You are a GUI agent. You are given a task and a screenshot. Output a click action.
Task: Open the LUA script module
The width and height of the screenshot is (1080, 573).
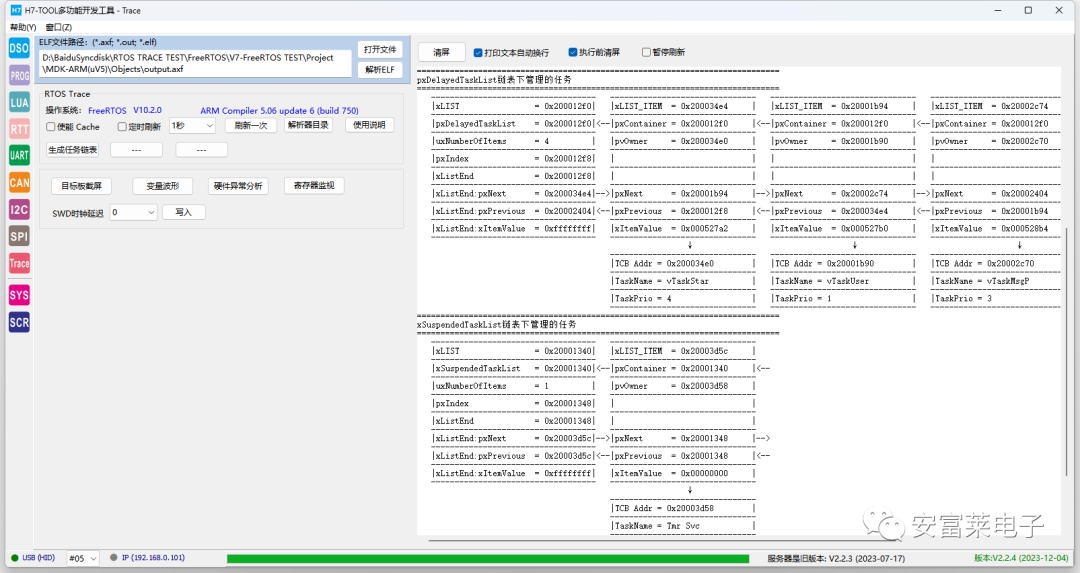(x=19, y=103)
